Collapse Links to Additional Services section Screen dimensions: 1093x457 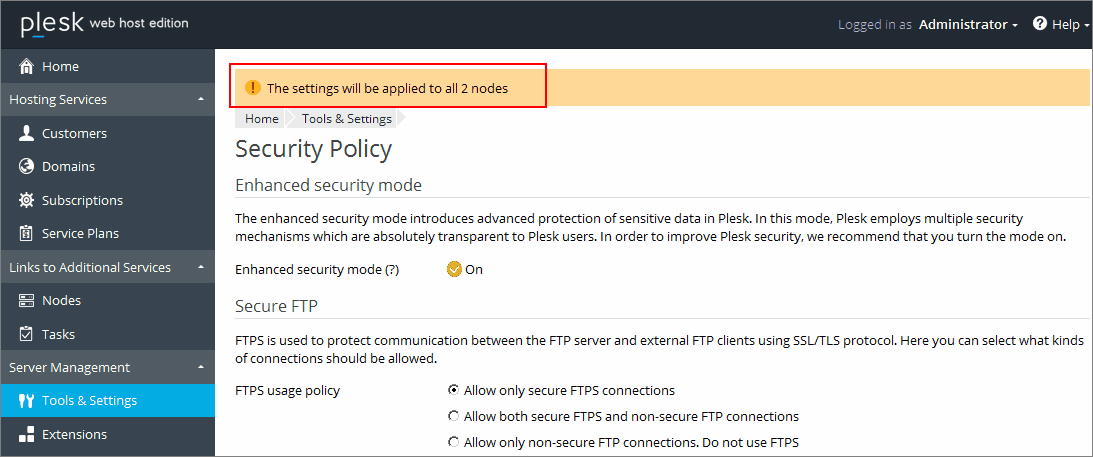pos(201,267)
